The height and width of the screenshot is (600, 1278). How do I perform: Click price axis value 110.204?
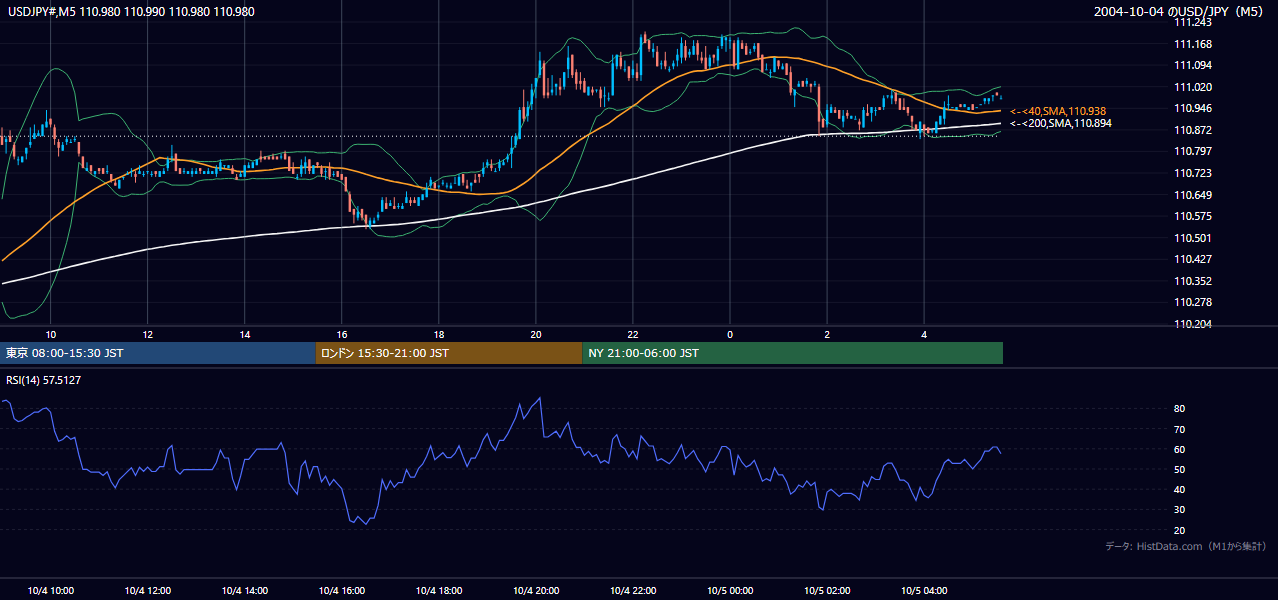tap(1194, 324)
